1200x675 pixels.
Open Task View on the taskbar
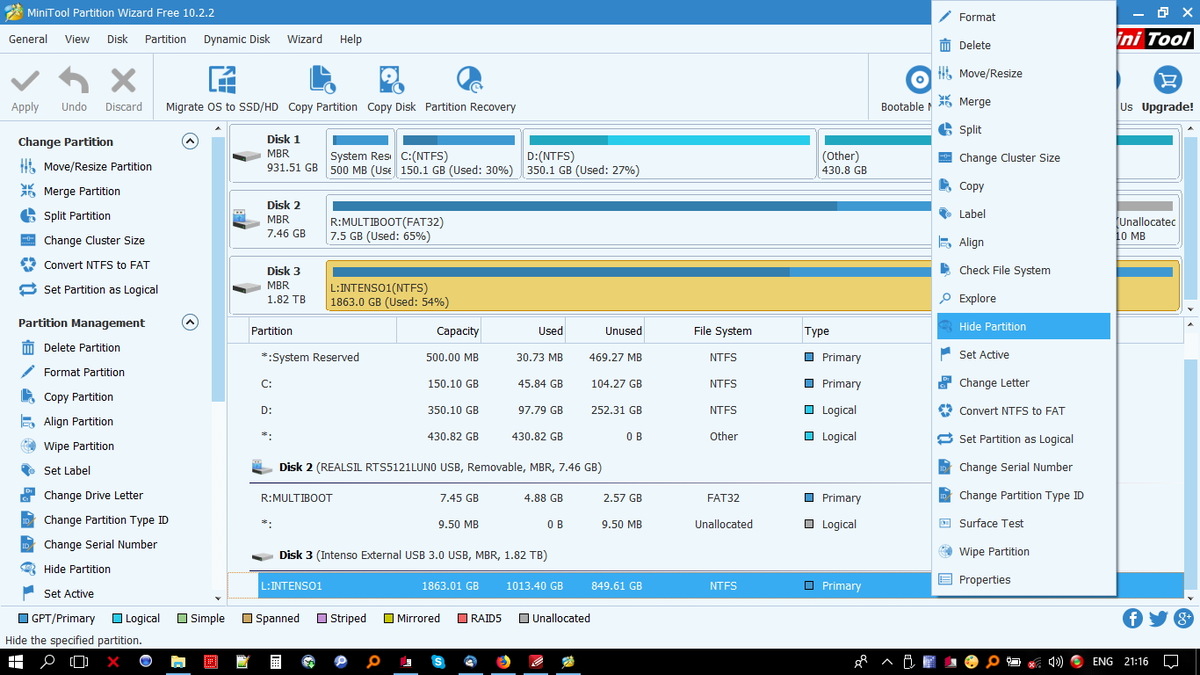coord(79,661)
